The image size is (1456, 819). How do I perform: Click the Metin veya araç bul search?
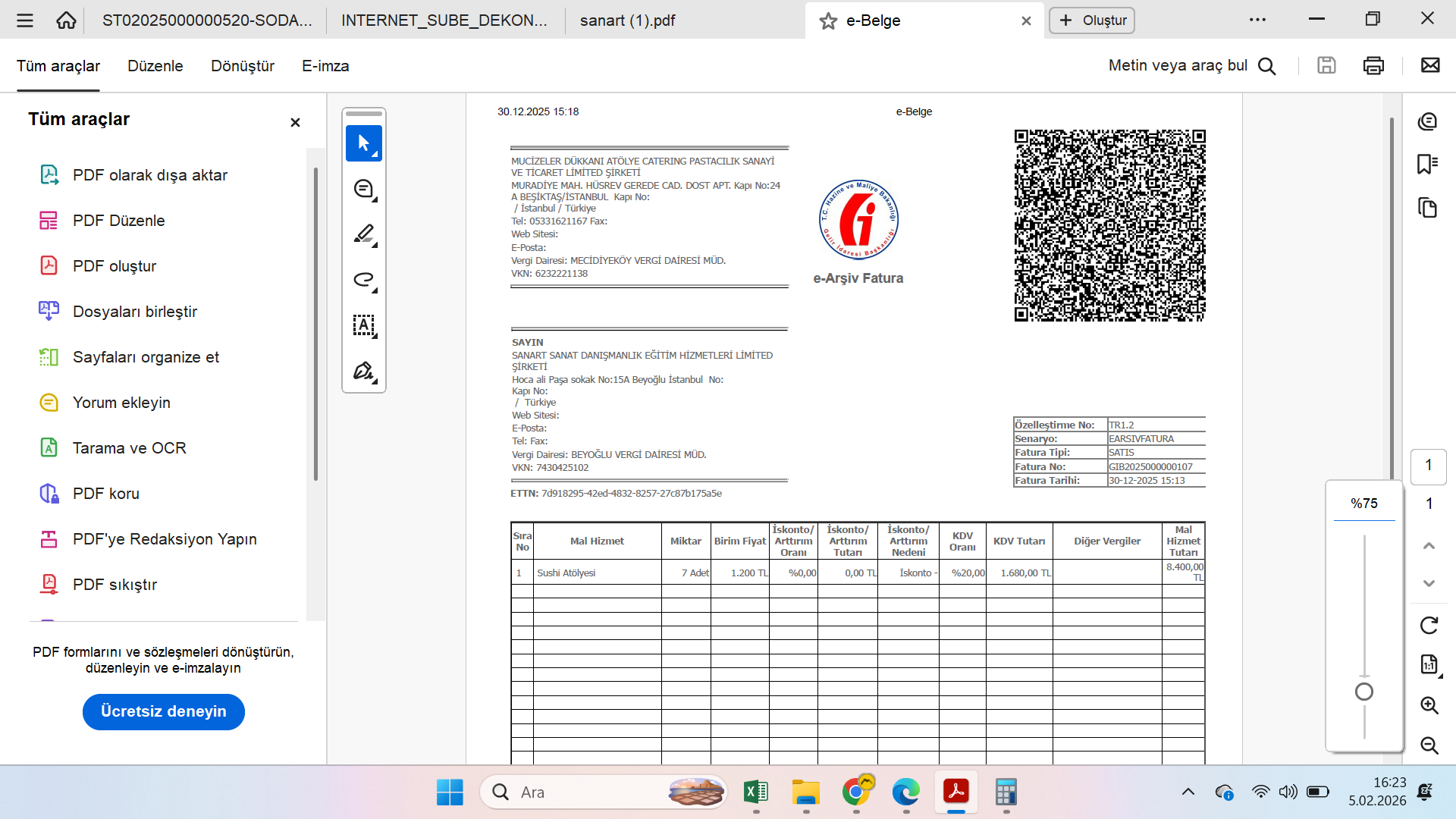click(x=1191, y=66)
